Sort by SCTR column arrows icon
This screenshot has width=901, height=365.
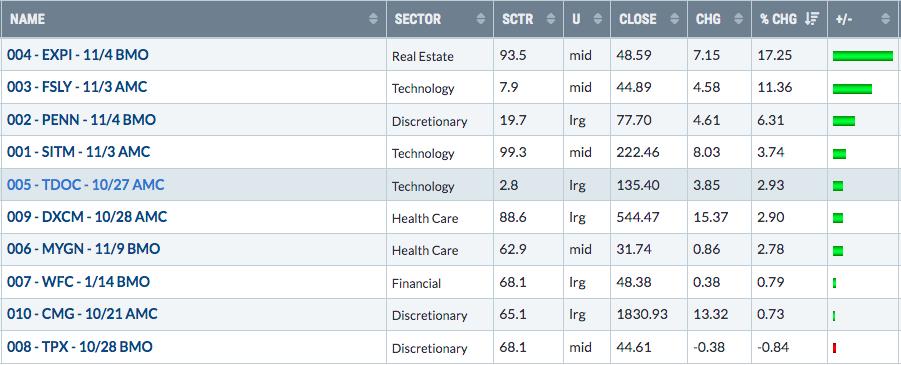coord(550,19)
